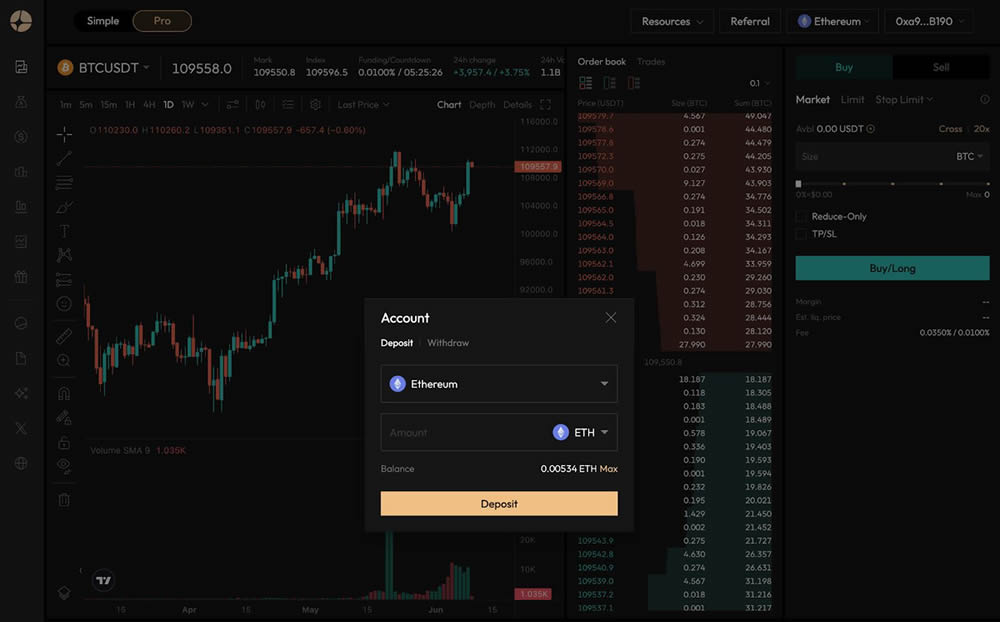Screen dimensions: 1000x622
Task: Click the order size leverage slider
Action: [892, 184]
